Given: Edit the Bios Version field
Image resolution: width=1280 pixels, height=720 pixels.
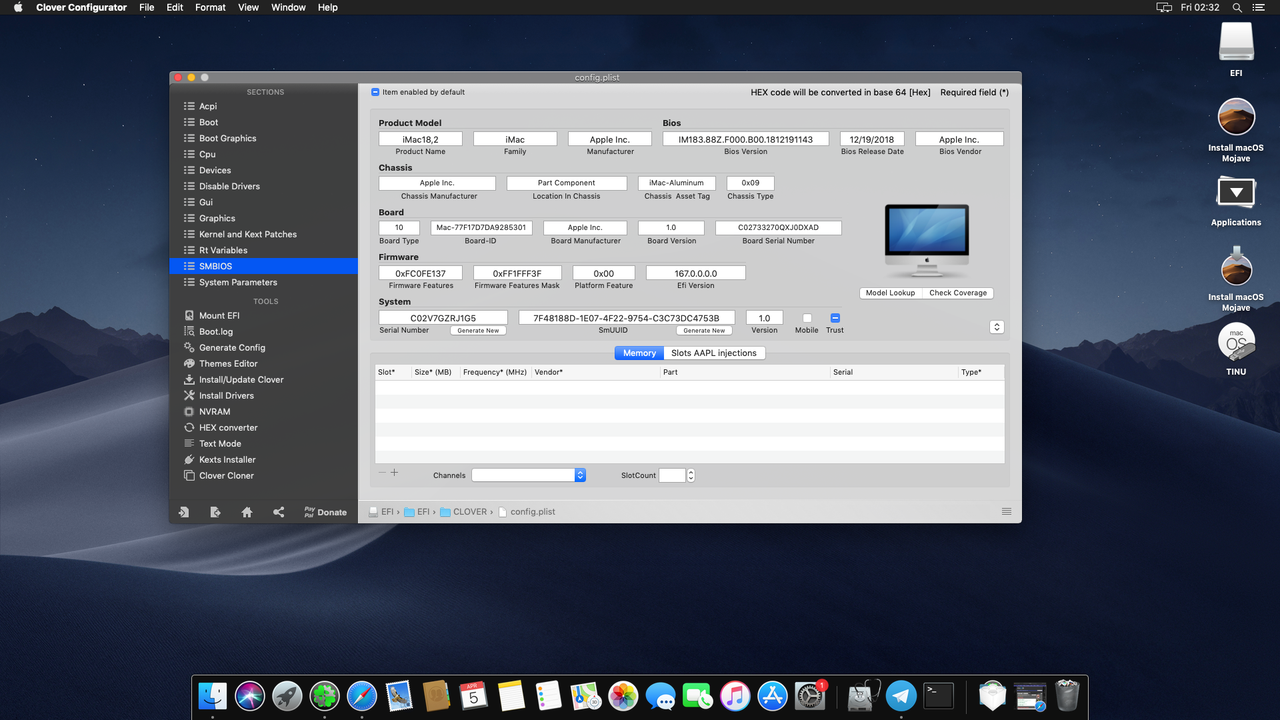Looking at the screenshot, I should (x=746, y=139).
